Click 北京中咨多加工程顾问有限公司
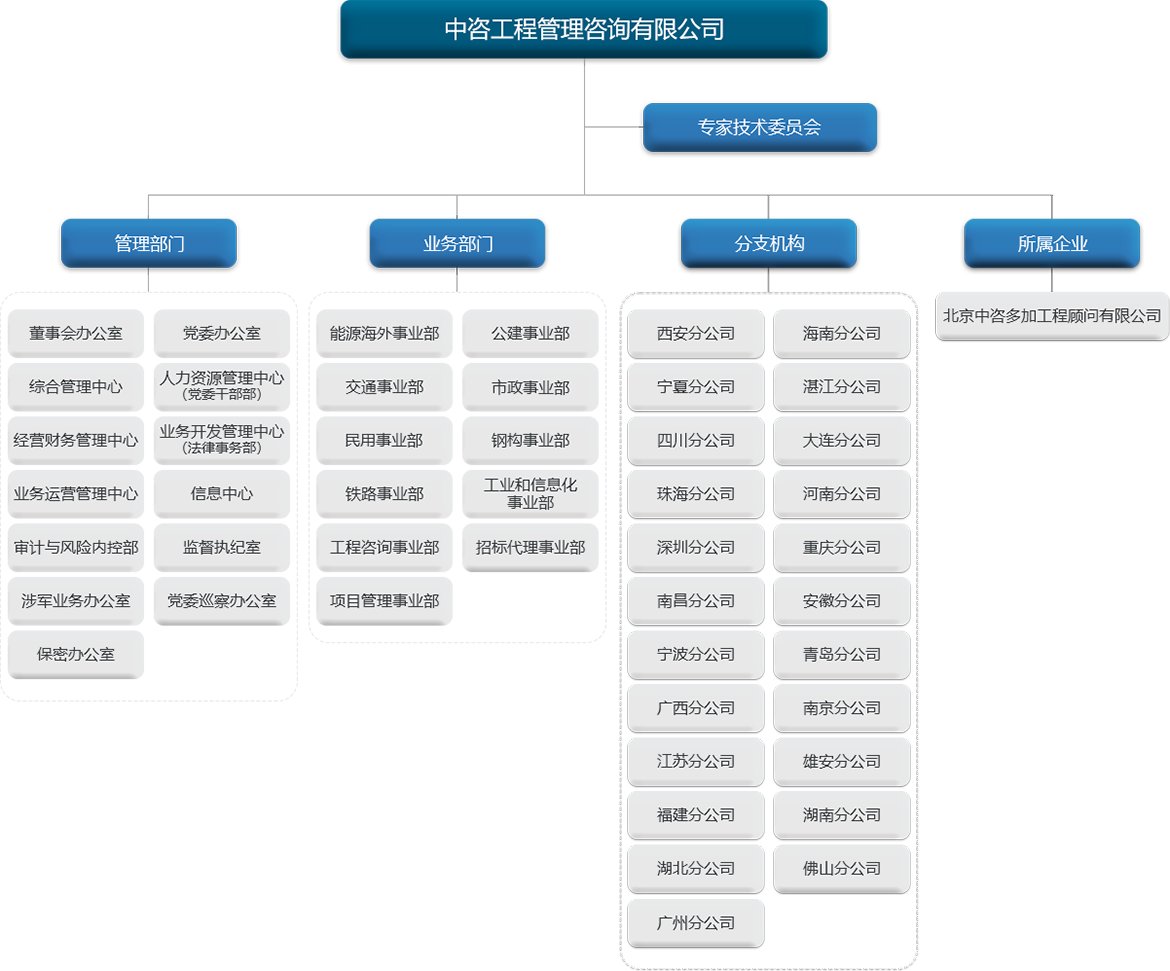1170x971 pixels. coord(1052,316)
